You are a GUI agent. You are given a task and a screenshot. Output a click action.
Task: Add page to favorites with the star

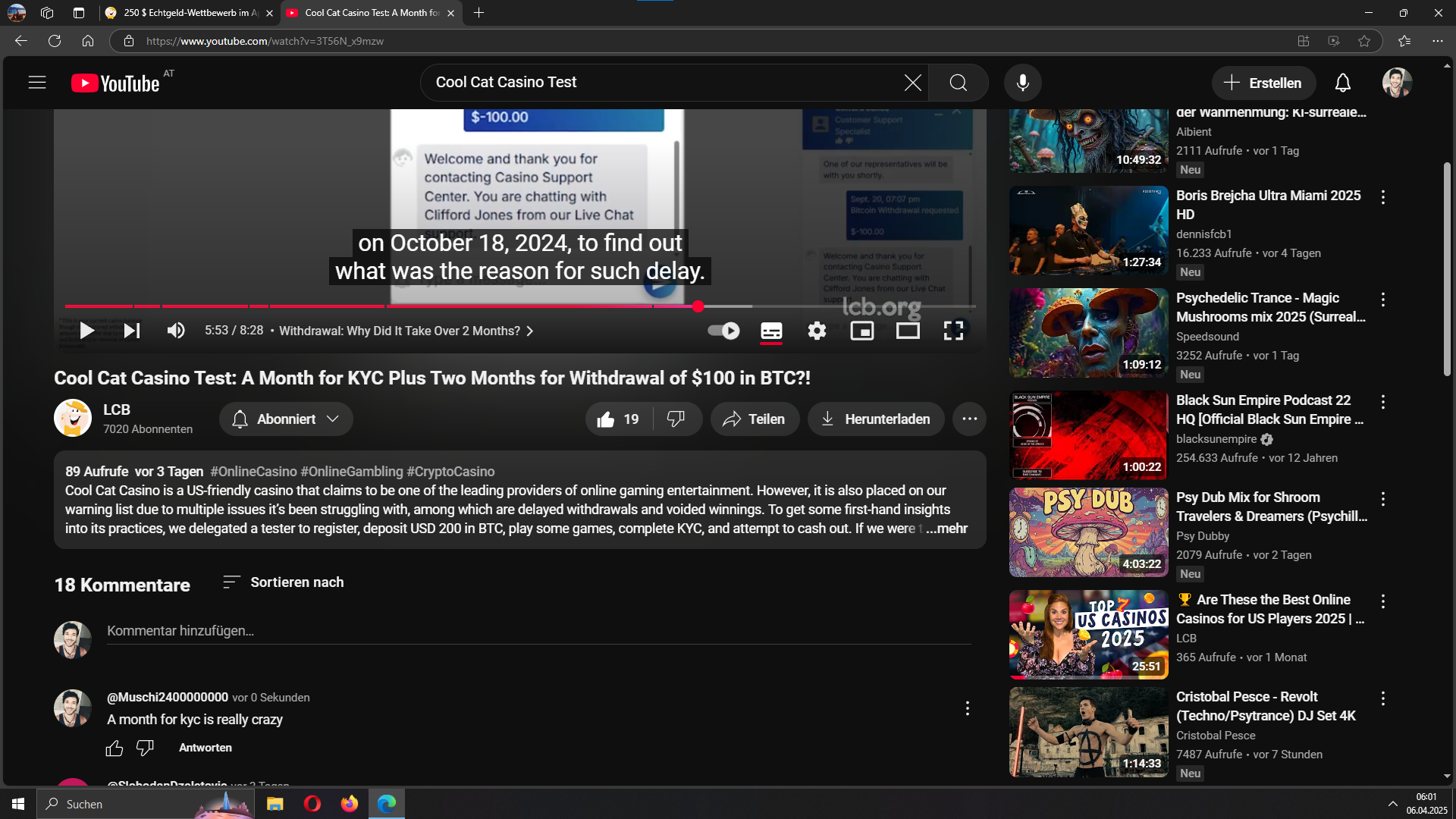(x=1364, y=41)
